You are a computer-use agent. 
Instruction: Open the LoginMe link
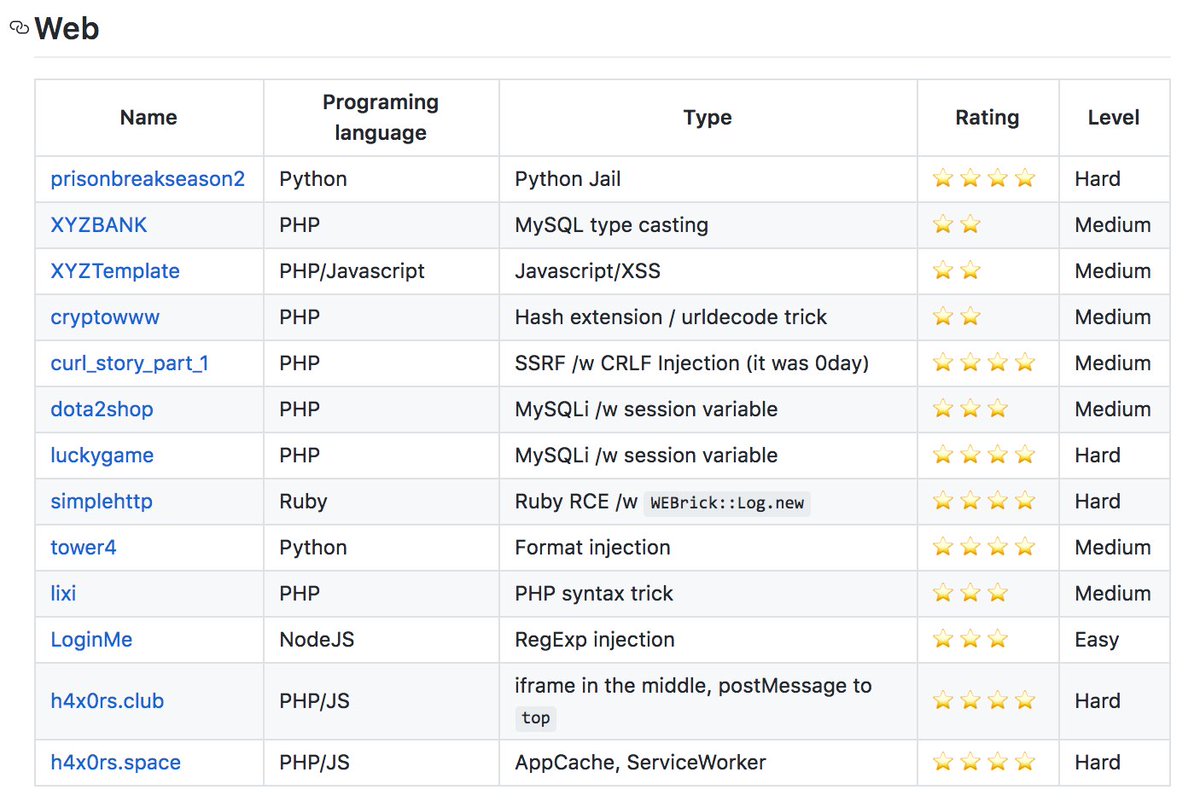[92, 639]
